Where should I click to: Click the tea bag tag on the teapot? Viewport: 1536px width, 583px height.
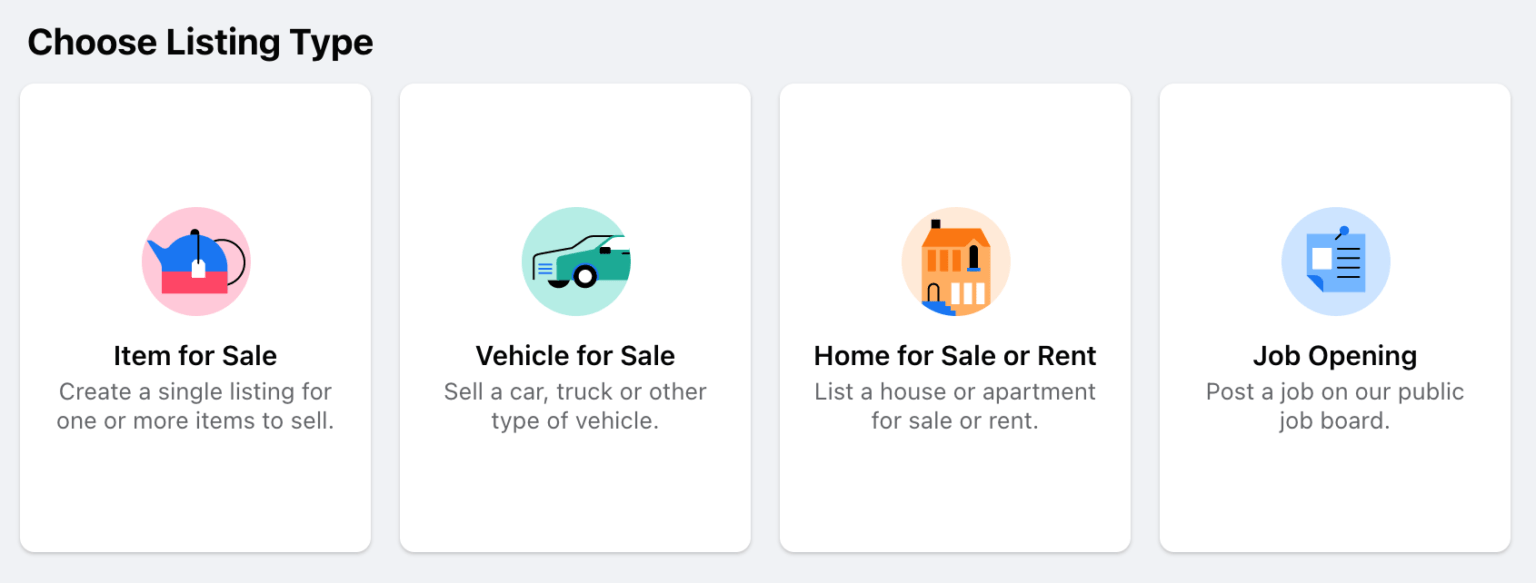pyautogui.click(x=198, y=269)
